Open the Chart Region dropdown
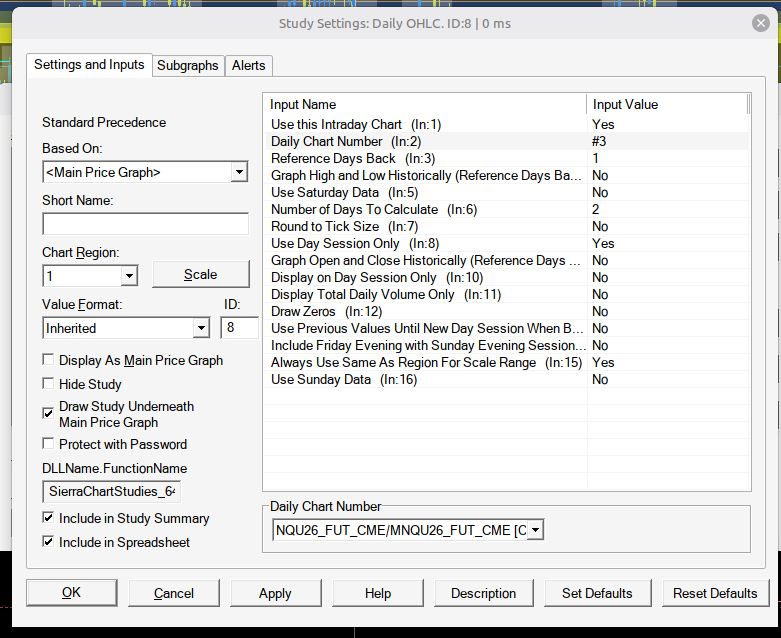Screen dimensions: 781x638 point(129,276)
